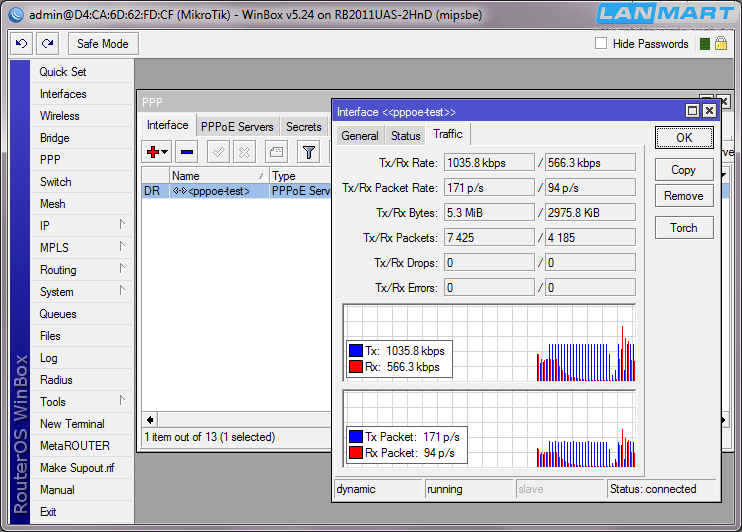The image size is (742, 532).
Task: Click the red Rx Packet swatch
Action: pyautogui.click(x=356, y=452)
